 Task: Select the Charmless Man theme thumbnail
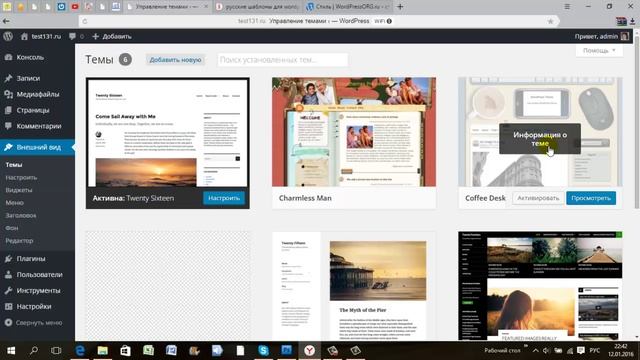(x=354, y=132)
